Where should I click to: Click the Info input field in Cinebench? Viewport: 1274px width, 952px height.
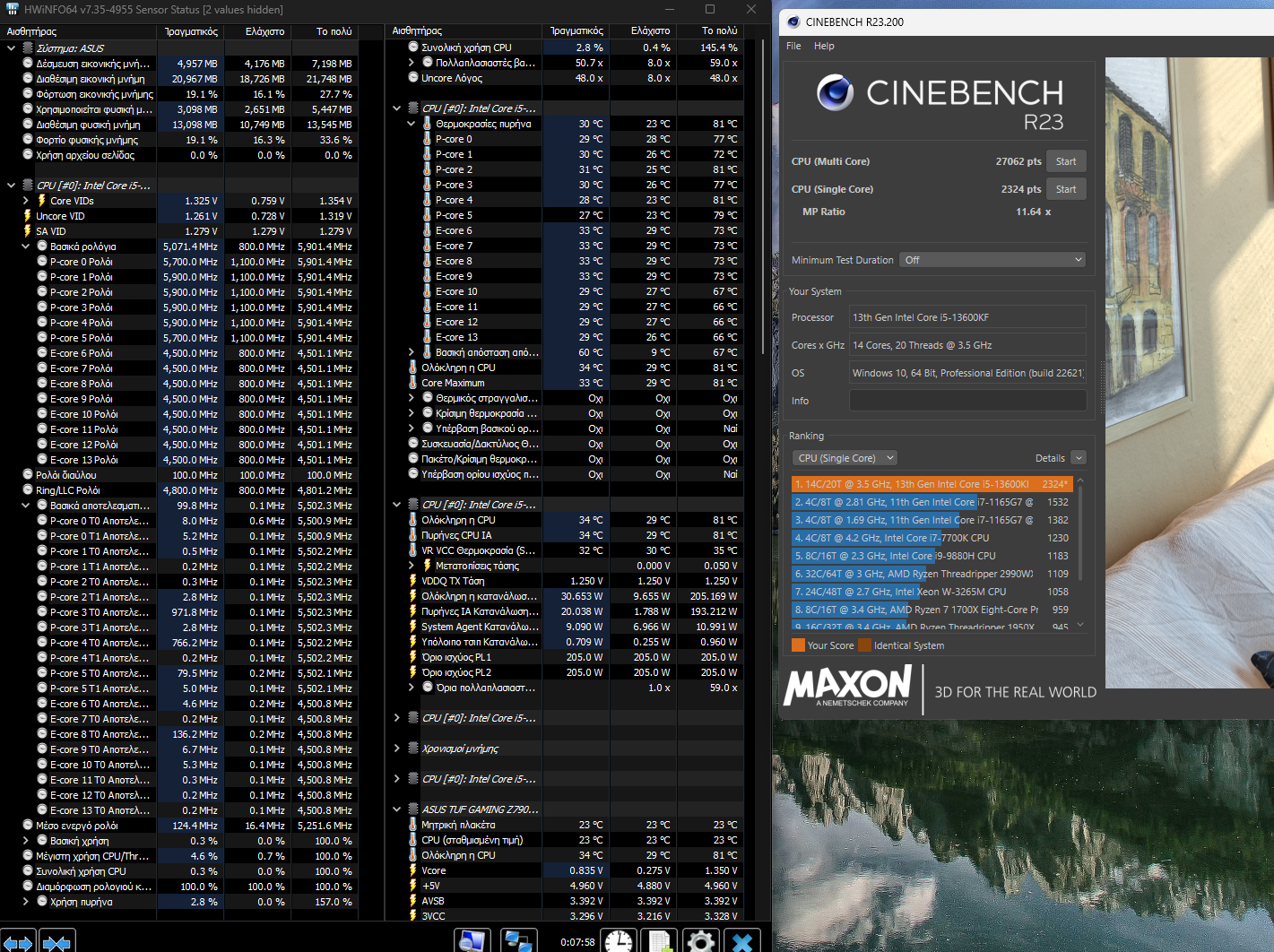coord(967,401)
